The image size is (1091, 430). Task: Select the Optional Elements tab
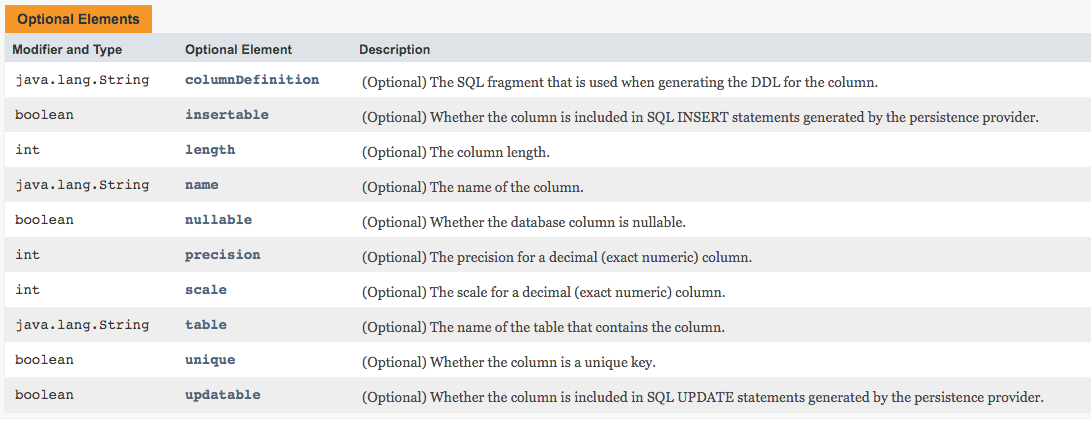(x=78, y=19)
